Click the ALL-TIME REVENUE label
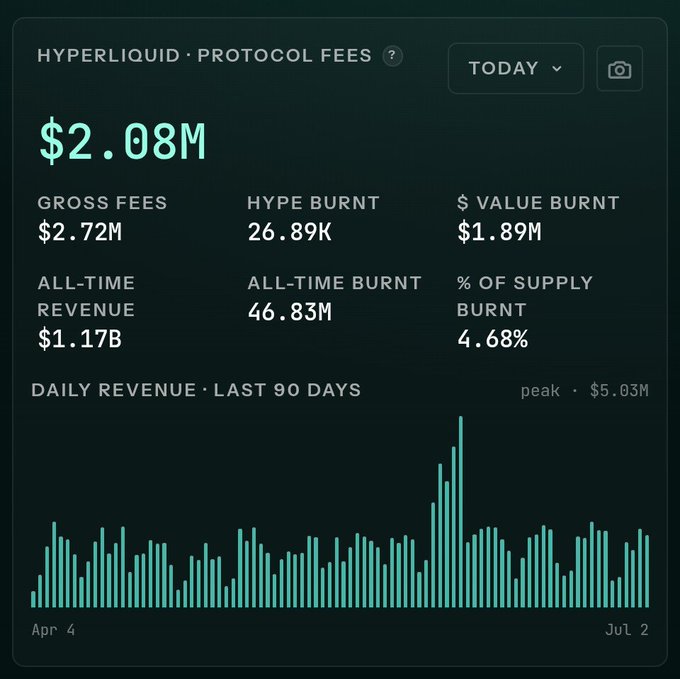 click(86, 297)
